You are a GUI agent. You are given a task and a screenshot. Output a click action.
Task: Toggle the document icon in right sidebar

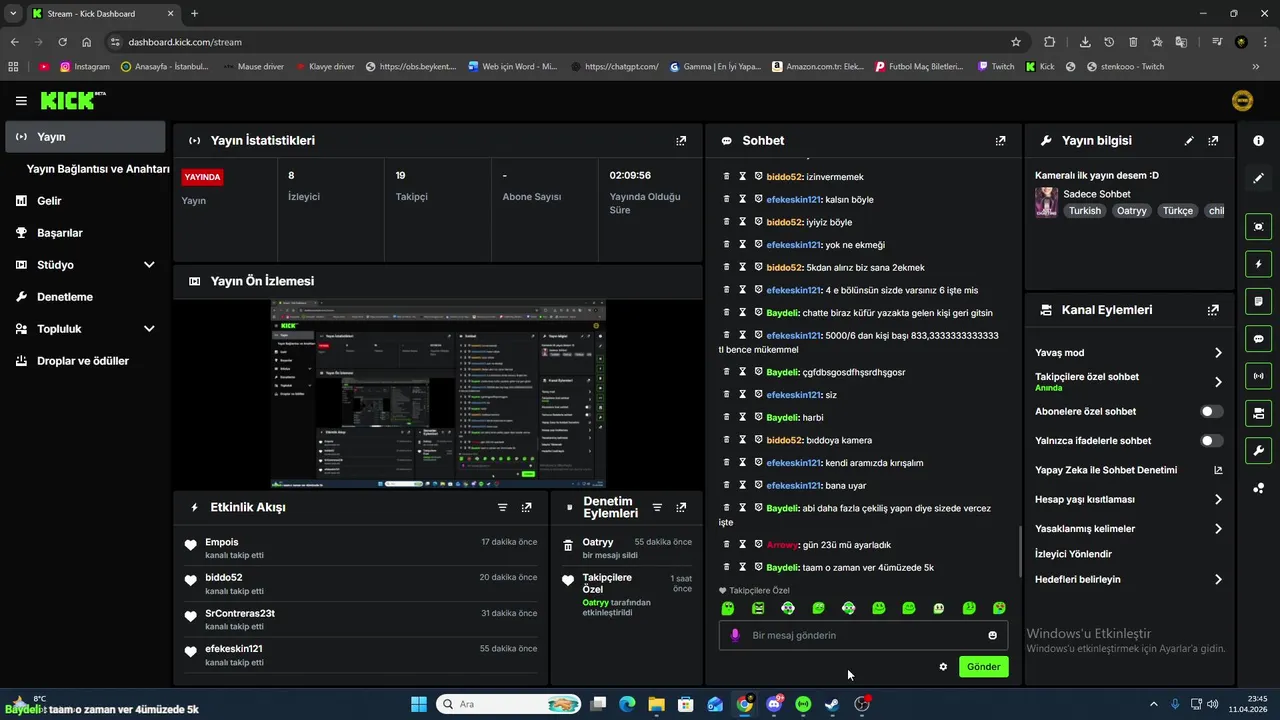tap(1259, 301)
